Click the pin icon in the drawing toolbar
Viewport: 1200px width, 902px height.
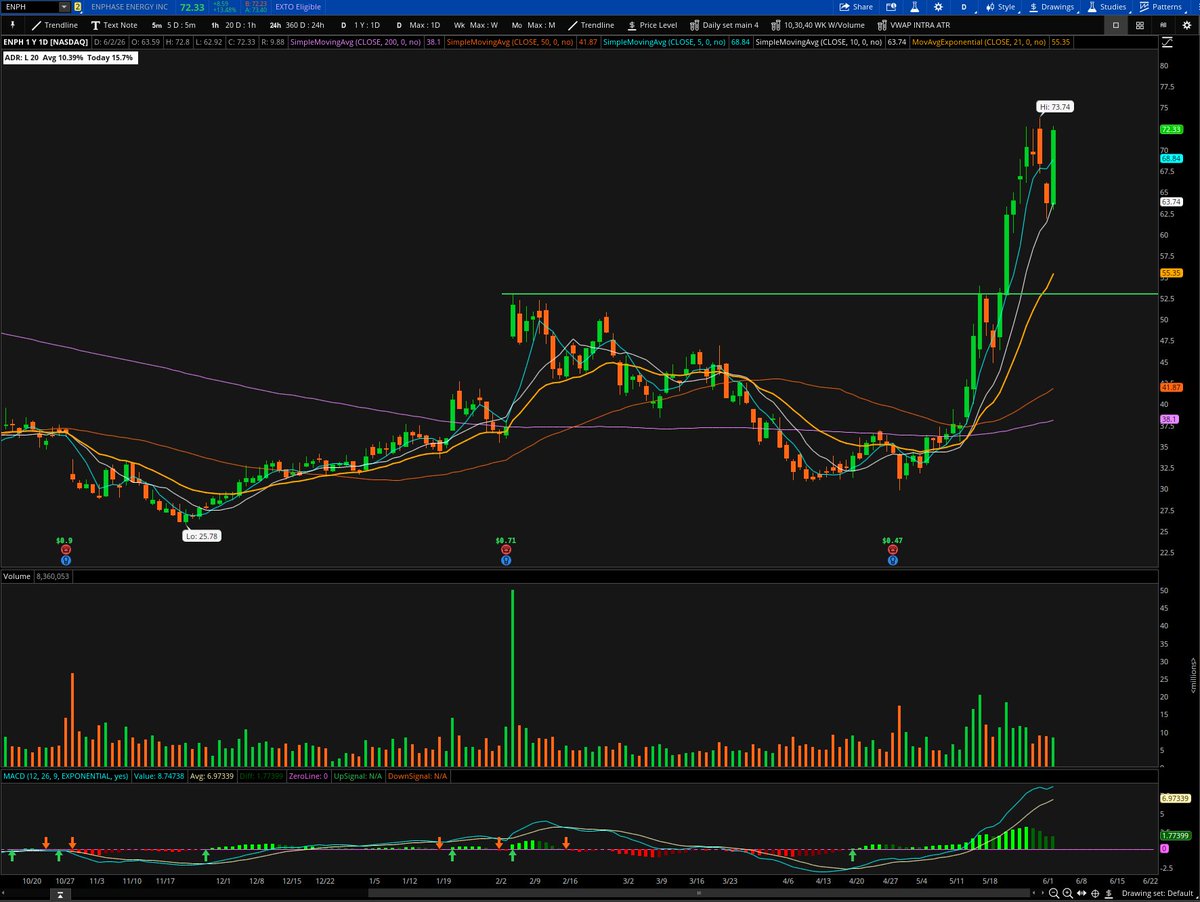pos(13,24)
